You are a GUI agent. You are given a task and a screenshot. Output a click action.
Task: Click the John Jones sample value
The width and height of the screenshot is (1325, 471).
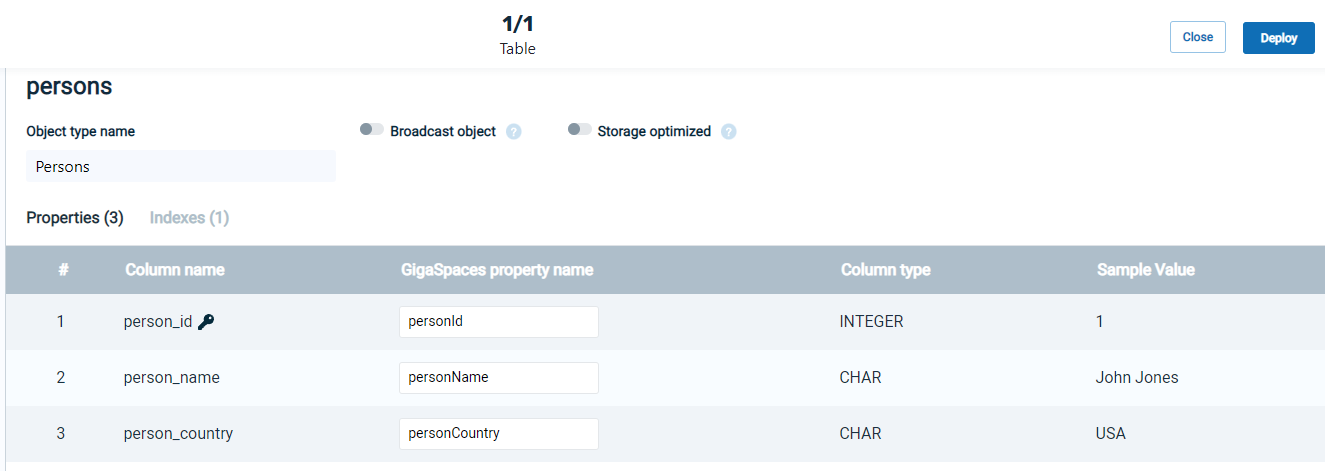click(x=1137, y=378)
